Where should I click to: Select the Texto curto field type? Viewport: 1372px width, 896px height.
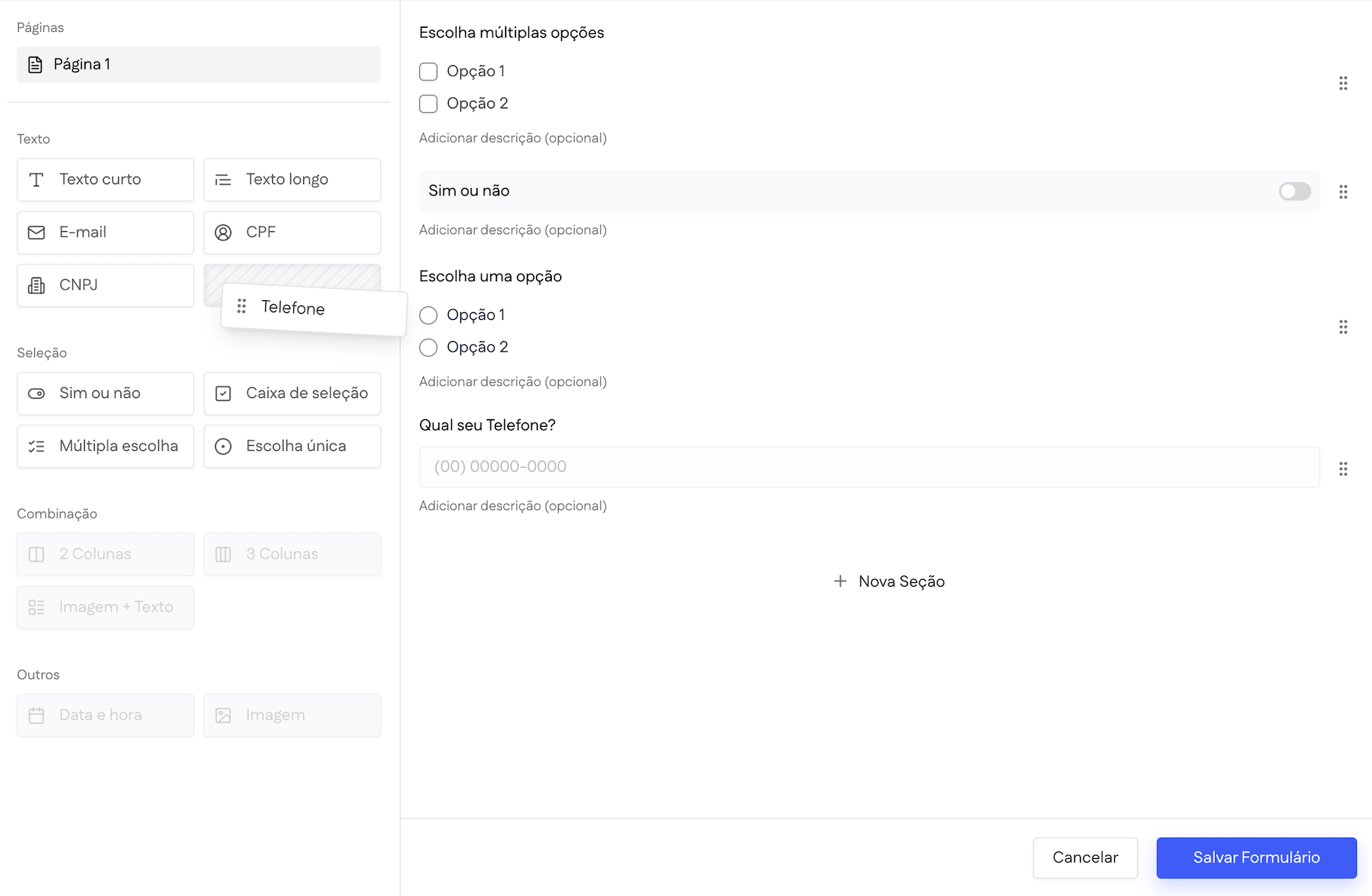point(105,180)
